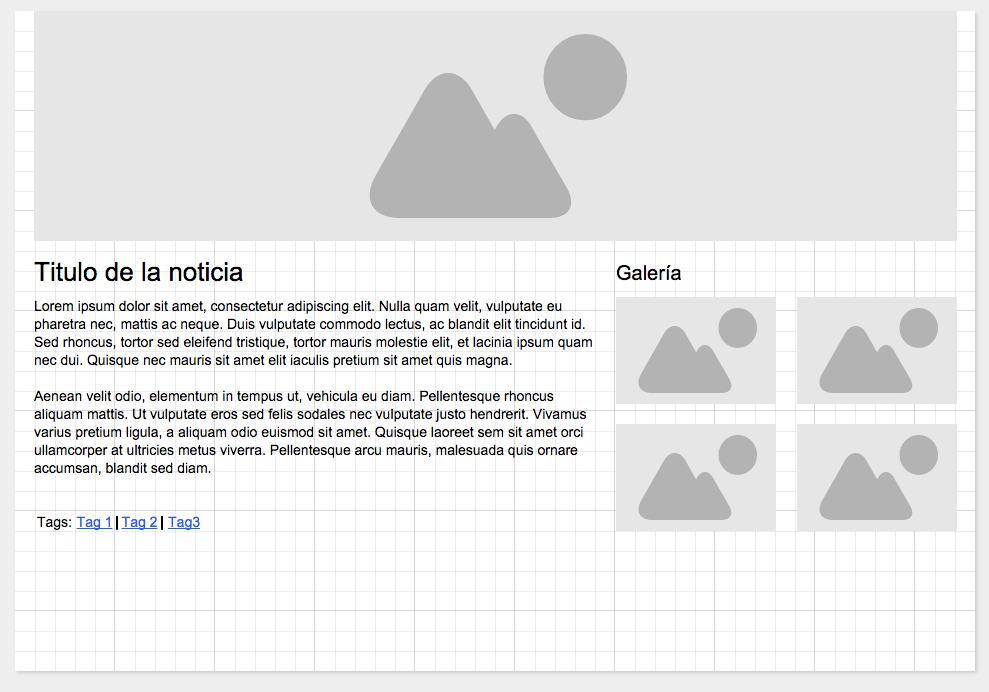Click the separator between Tag 2 and Tag3
Image resolution: width=989 pixels, height=692 pixels.
click(162, 522)
